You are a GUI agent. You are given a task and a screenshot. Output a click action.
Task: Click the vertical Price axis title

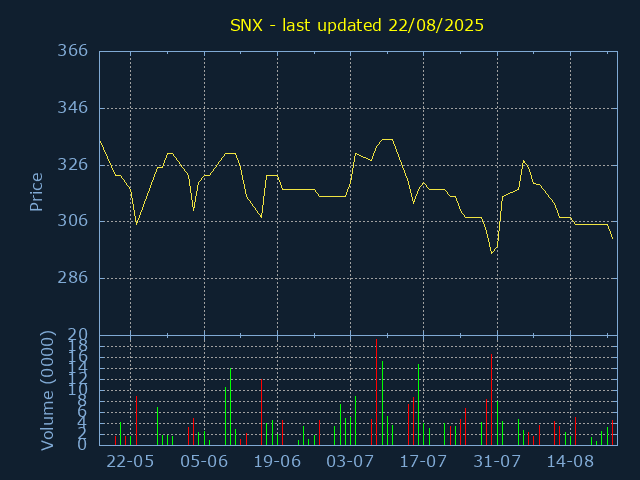click(x=36, y=192)
